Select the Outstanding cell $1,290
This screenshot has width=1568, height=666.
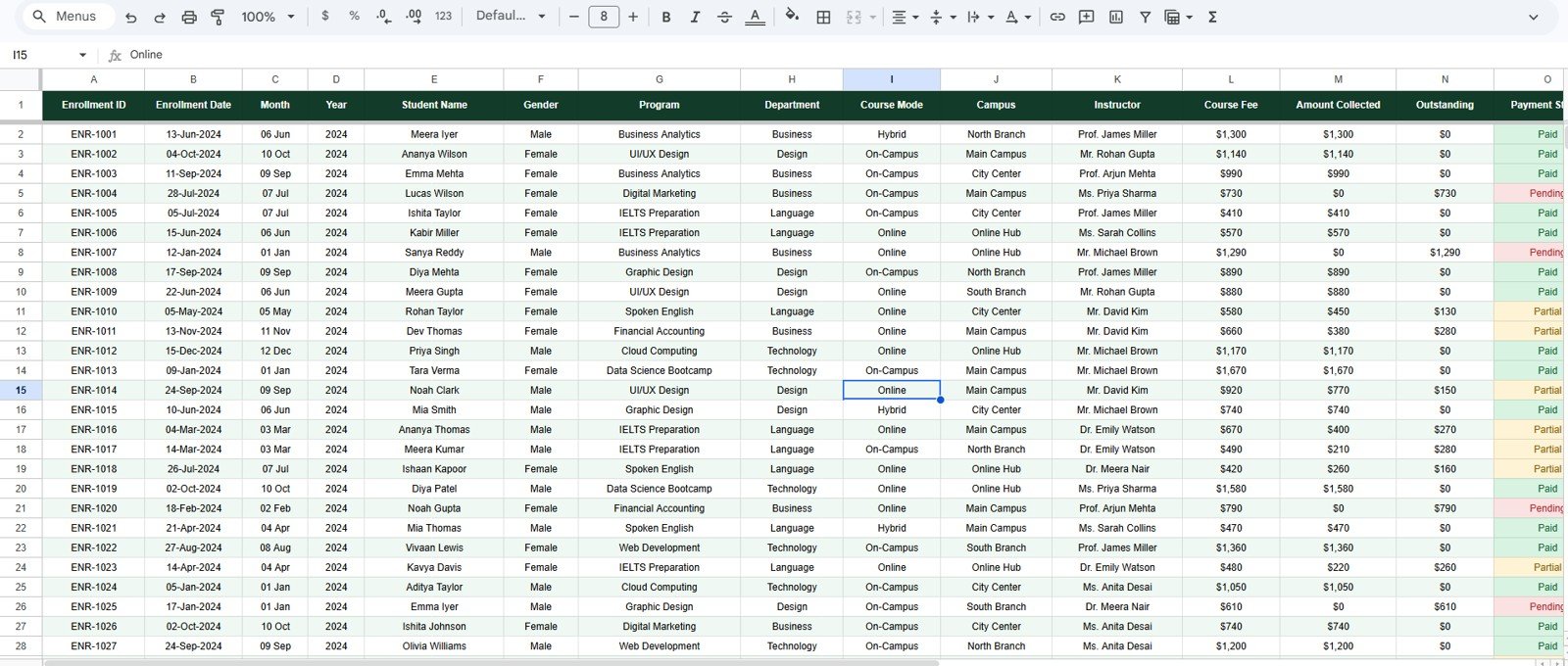click(1445, 253)
